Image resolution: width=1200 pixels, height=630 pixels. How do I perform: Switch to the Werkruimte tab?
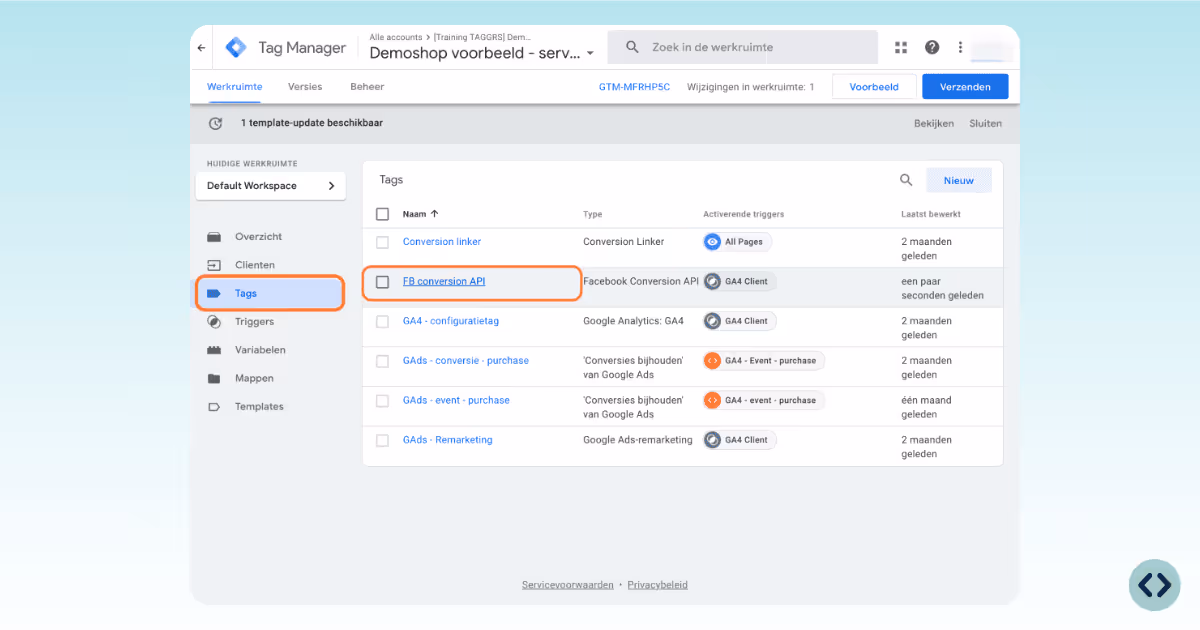point(235,87)
